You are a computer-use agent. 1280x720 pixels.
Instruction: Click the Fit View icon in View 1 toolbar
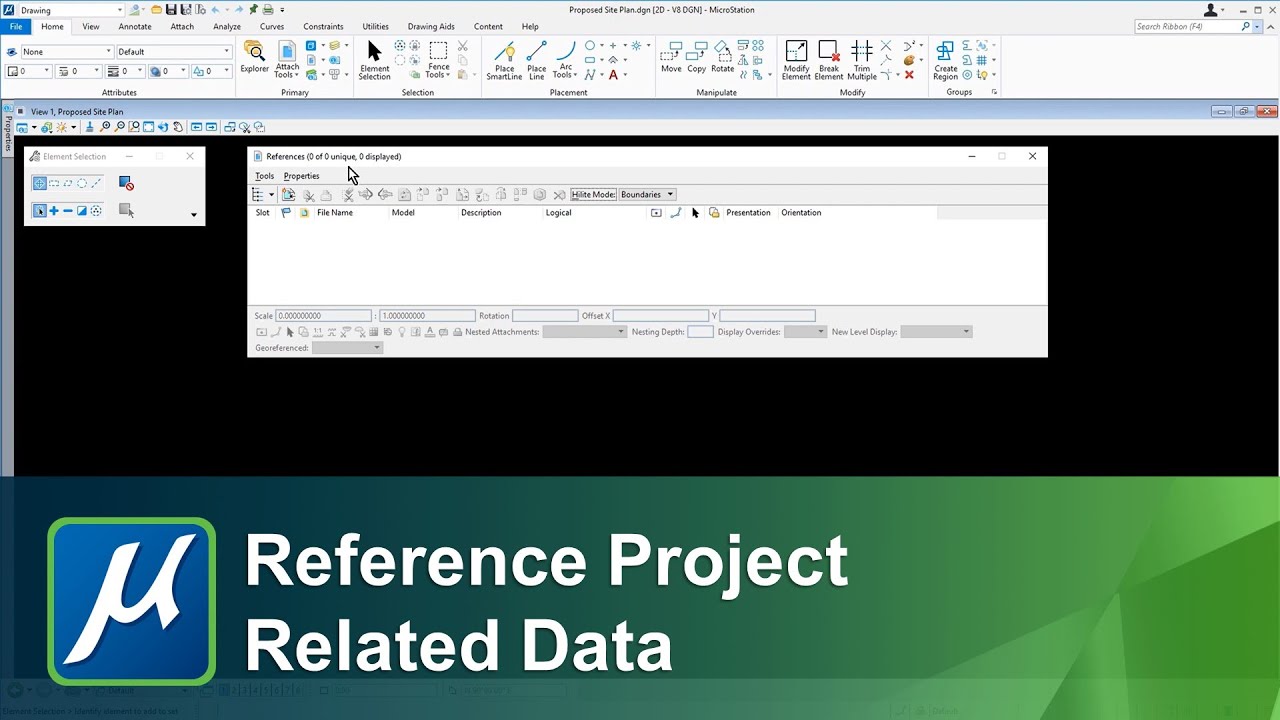click(x=148, y=127)
